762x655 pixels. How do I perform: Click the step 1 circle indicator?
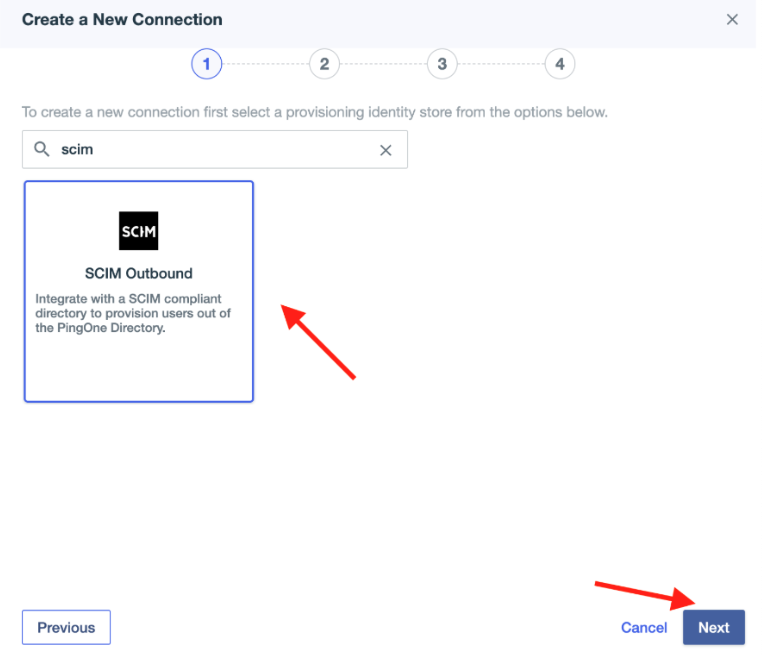(206, 65)
